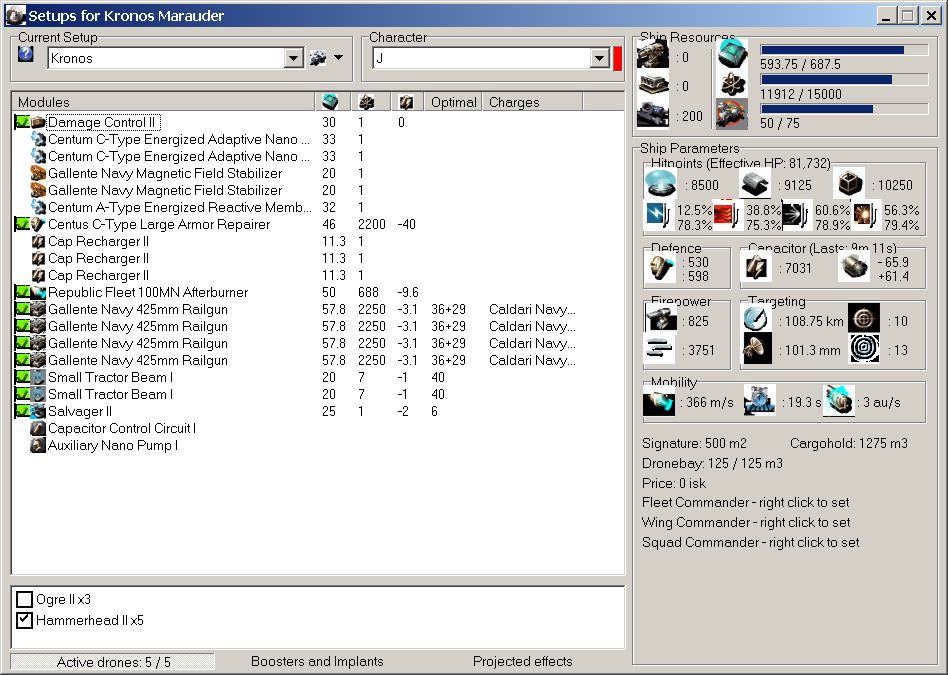
Task: Toggle active checkmark on last Gallente Navy 425mm Railgun
Action: 22,360
